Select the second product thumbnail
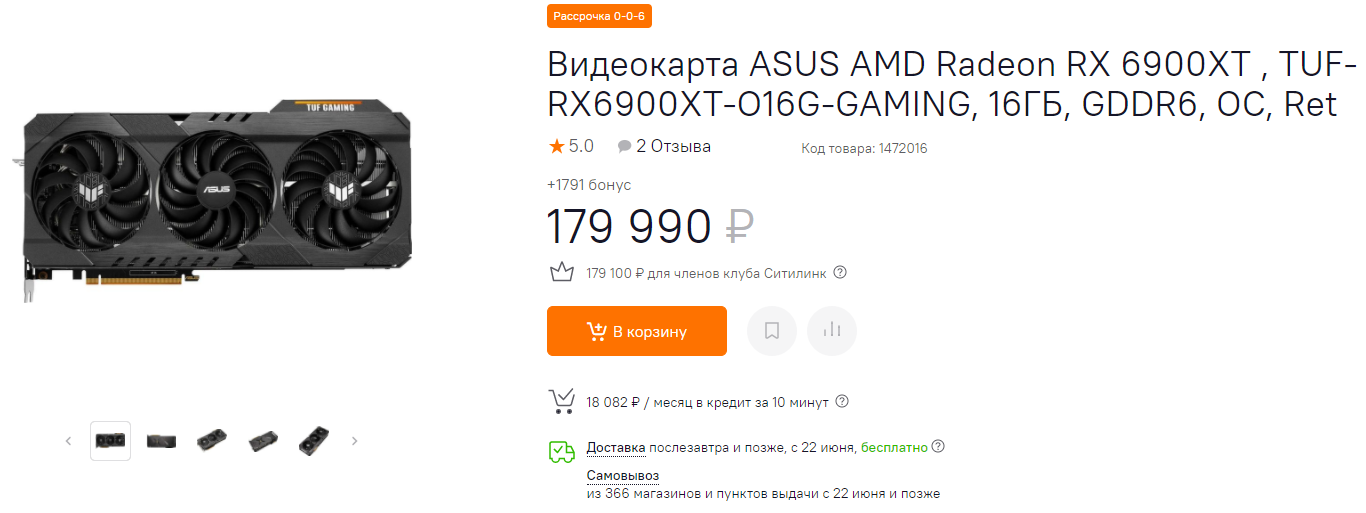This screenshot has width=1366, height=513. [x=161, y=441]
